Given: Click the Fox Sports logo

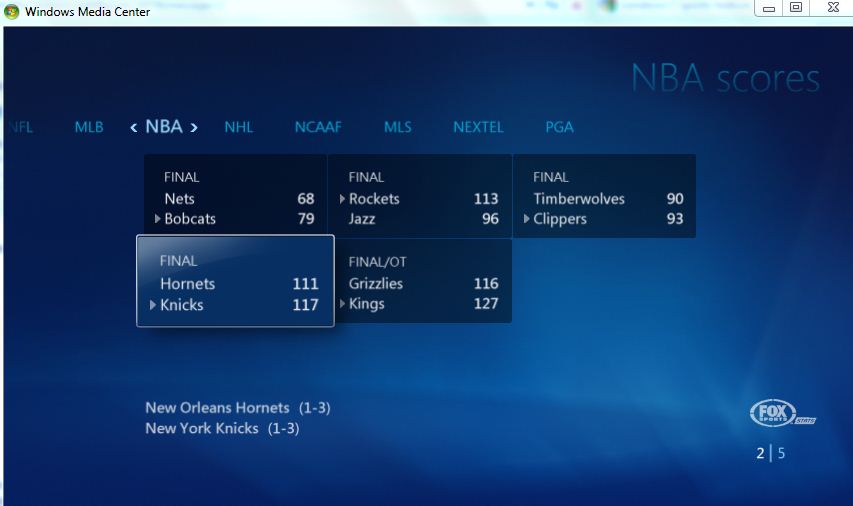Looking at the screenshot, I should click(x=782, y=414).
